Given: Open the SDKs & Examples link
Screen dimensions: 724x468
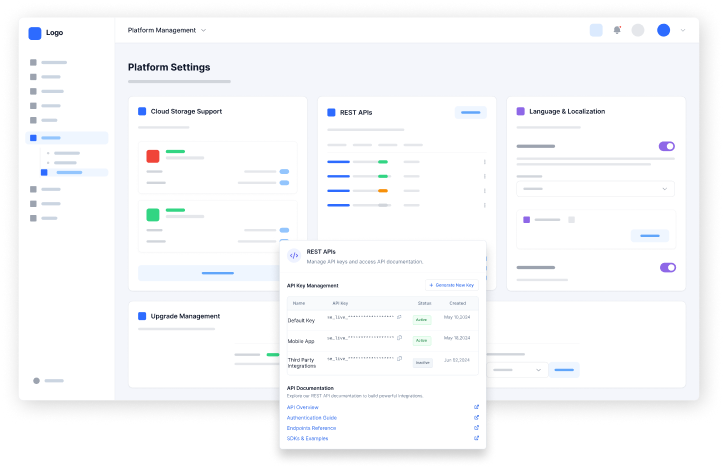Looking at the screenshot, I should pos(307,438).
